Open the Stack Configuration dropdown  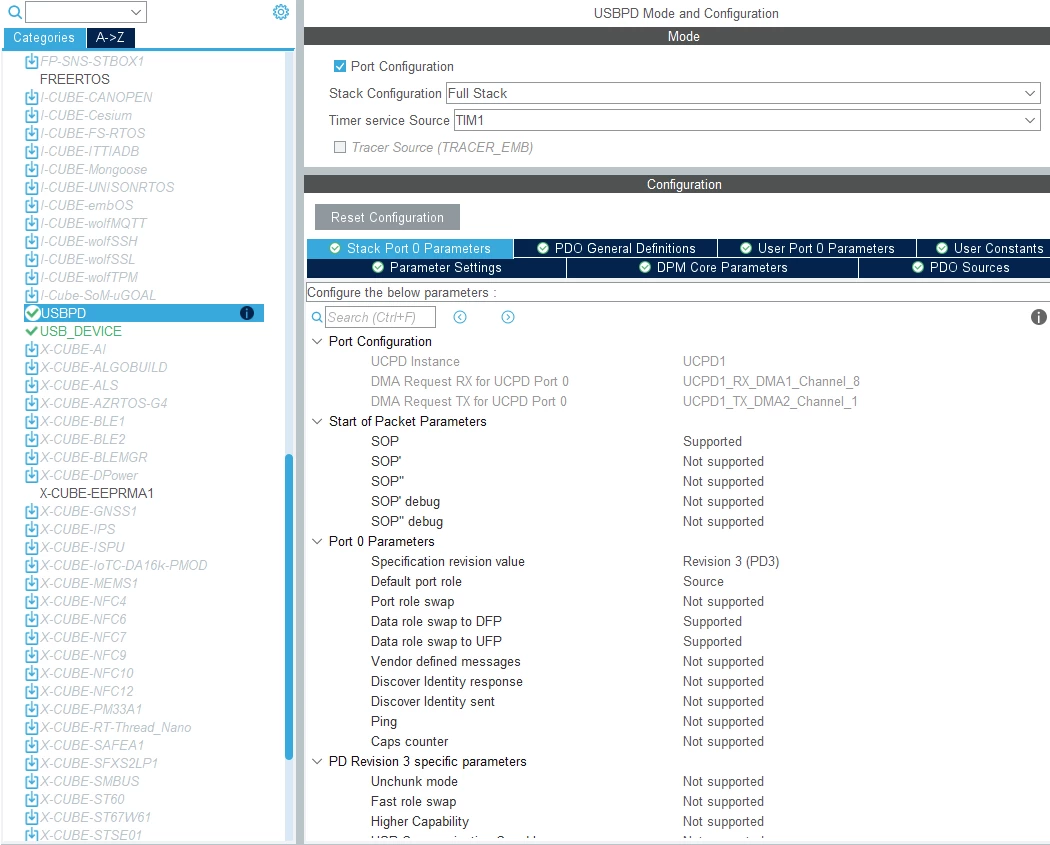pyautogui.click(x=743, y=93)
